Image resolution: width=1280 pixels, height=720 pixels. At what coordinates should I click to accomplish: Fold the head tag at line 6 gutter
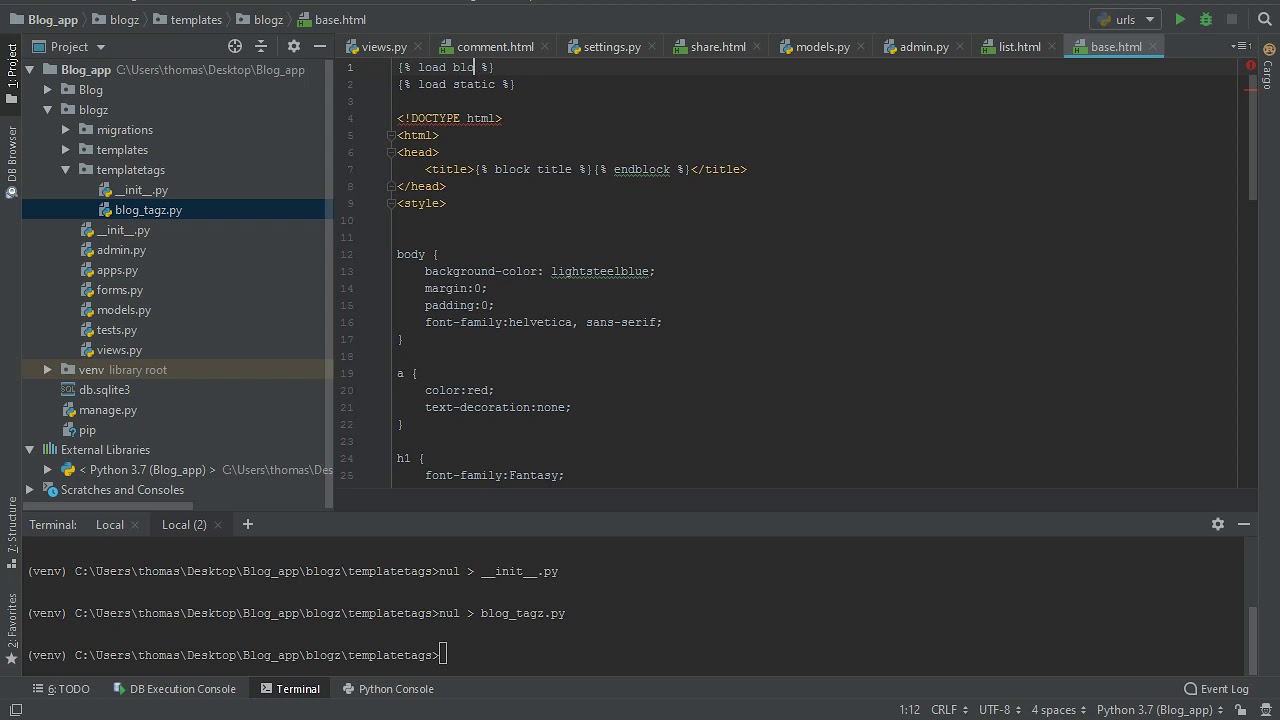392,152
